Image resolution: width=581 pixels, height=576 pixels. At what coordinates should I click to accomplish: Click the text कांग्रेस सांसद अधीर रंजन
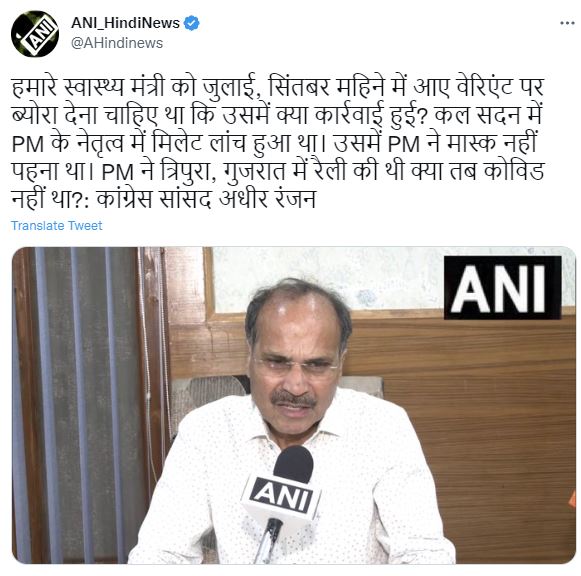click(x=206, y=199)
